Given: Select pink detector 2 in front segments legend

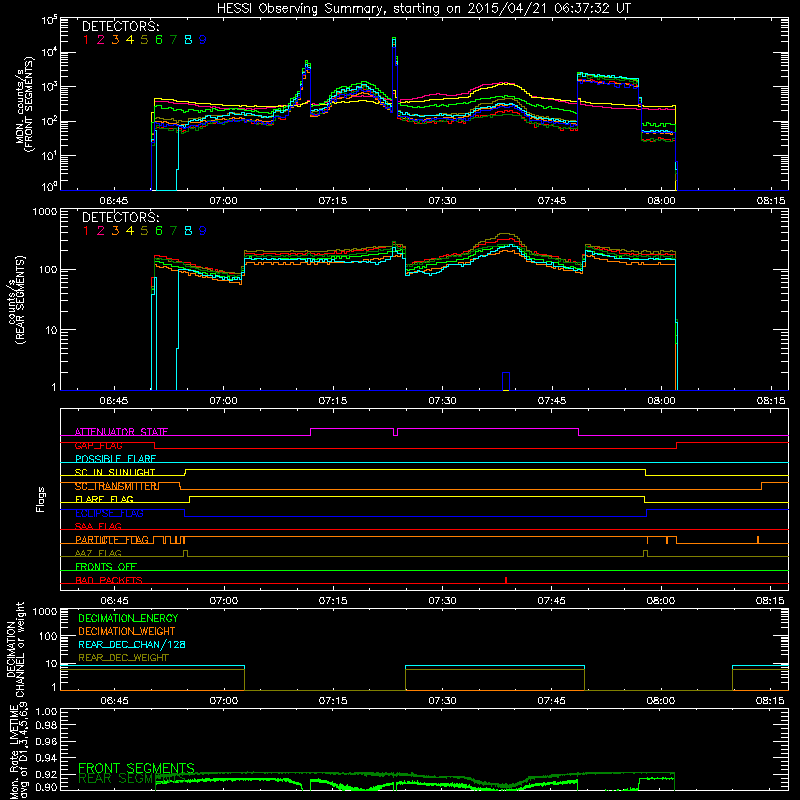Looking at the screenshot, I should pos(101,40).
